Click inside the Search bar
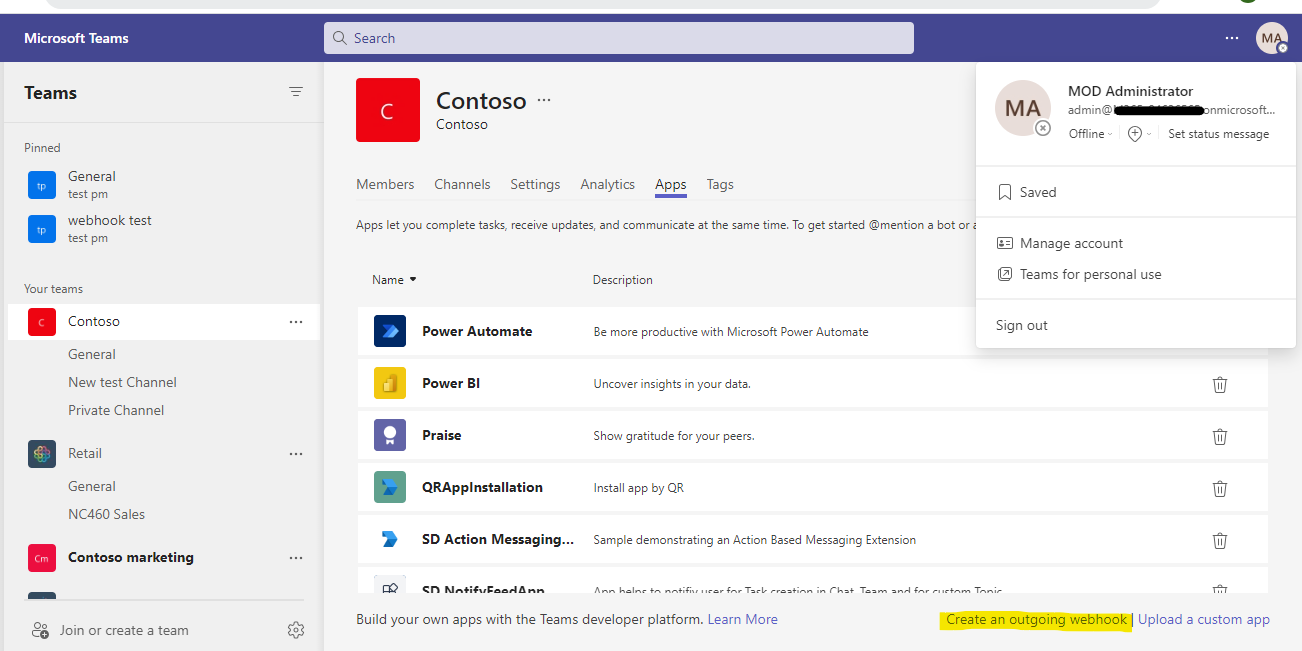Viewport: 1302px width, 651px height. coord(617,37)
